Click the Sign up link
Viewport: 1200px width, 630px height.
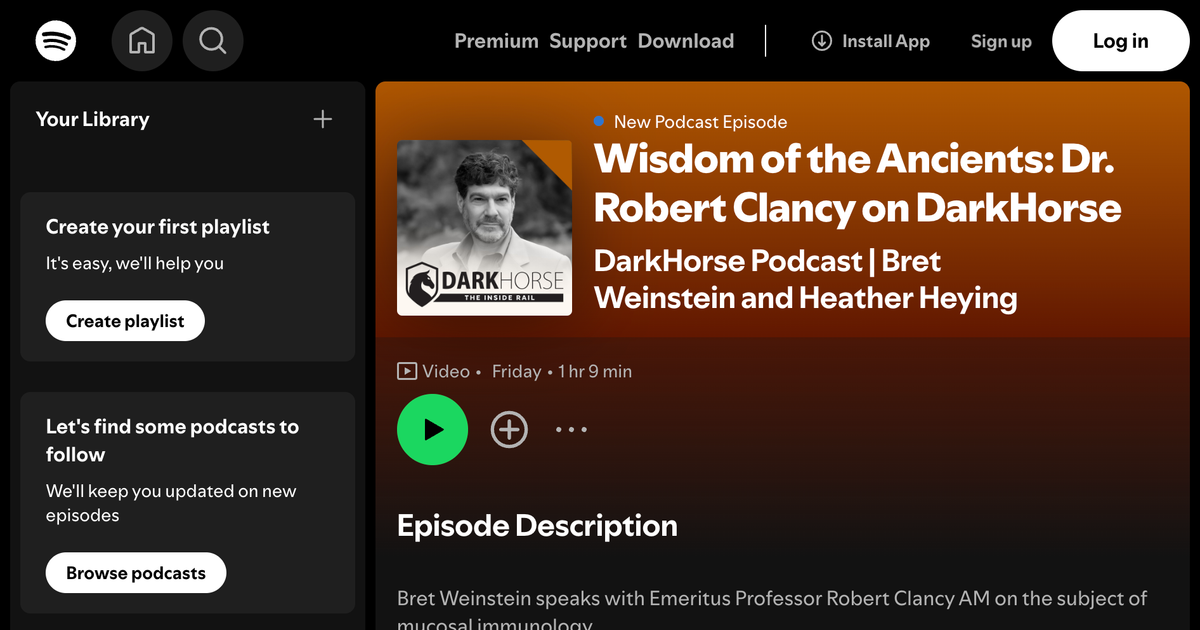[x=1001, y=41]
